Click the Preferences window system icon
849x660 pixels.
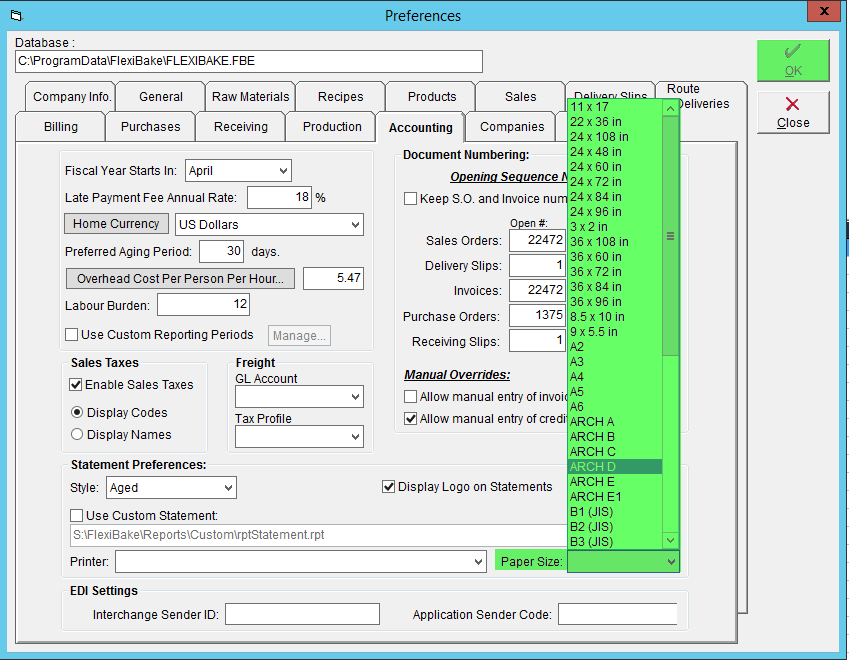click(17, 16)
